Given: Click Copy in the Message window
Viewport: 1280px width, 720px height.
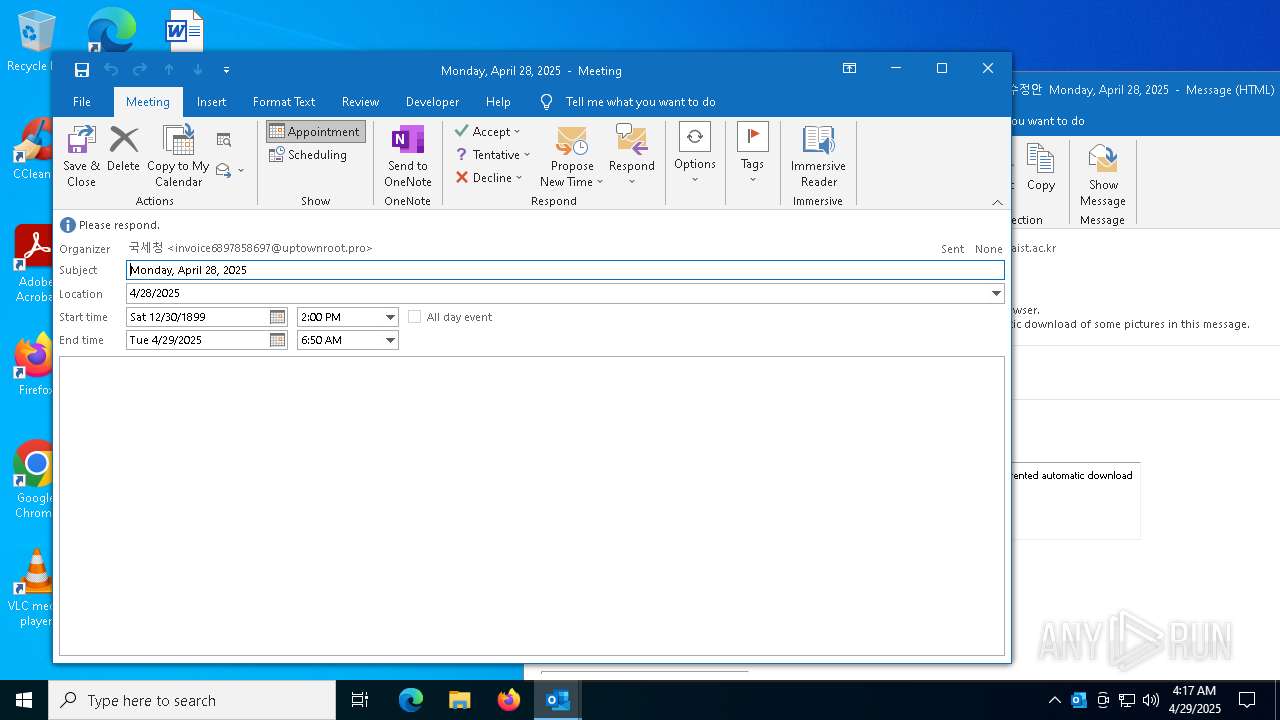Looking at the screenshot, I should [x=1040, y=168].
